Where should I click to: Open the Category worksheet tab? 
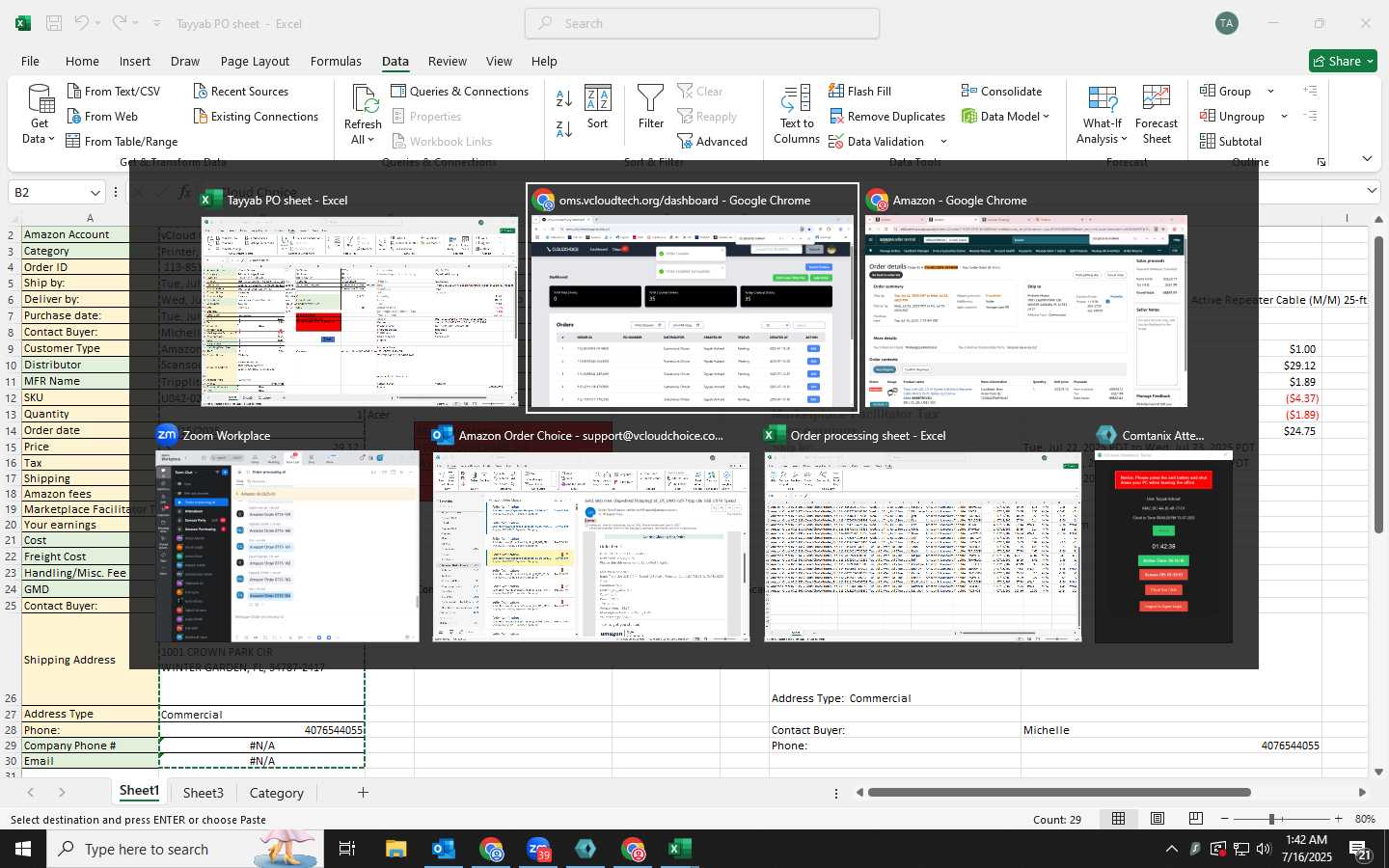coord(277,793)
